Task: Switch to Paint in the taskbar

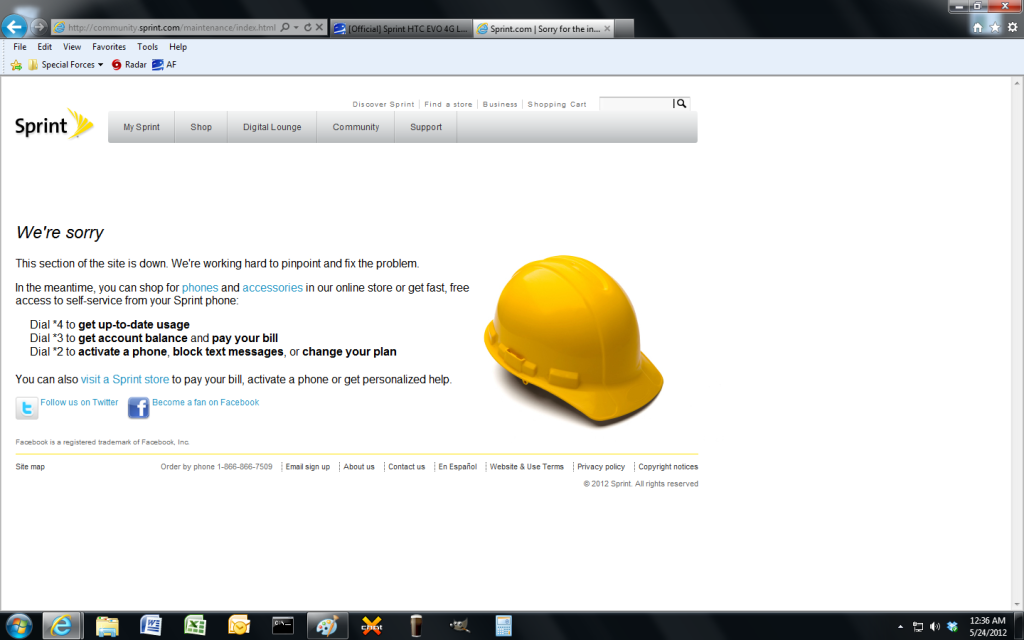Action: (x=327, y=626)
